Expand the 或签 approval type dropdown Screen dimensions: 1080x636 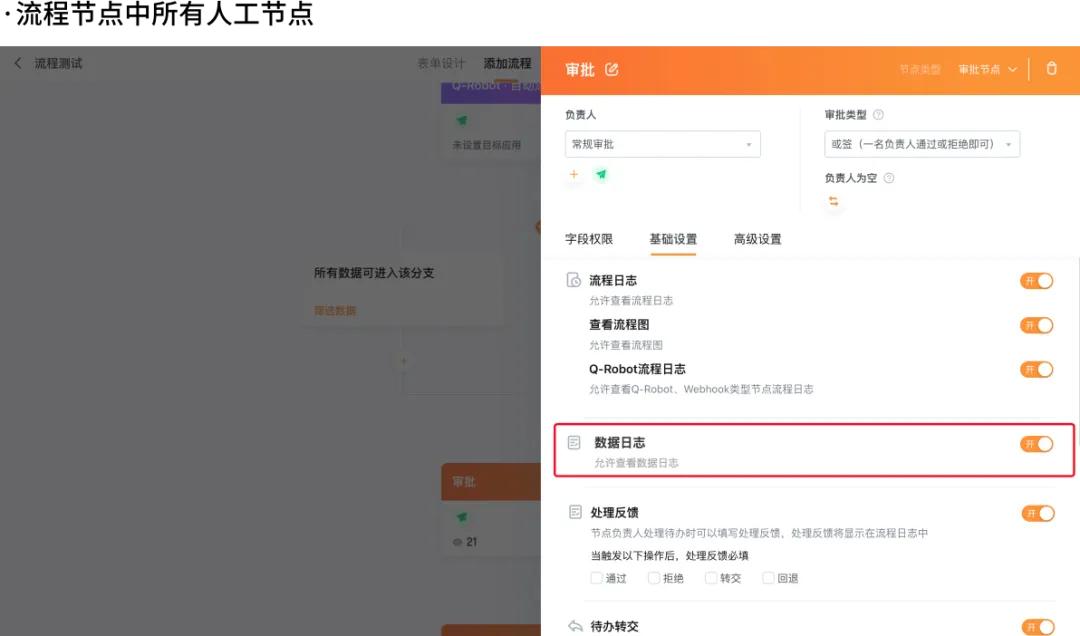(921, 144)
